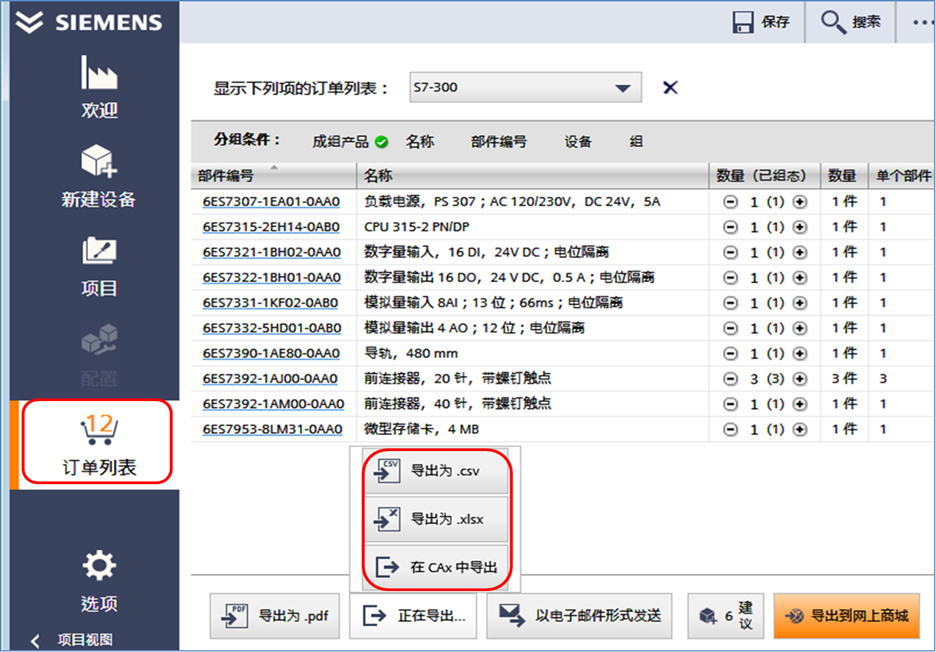
Task: Decrease quantity of 4 AO analog output
Action: pos(730,328)
